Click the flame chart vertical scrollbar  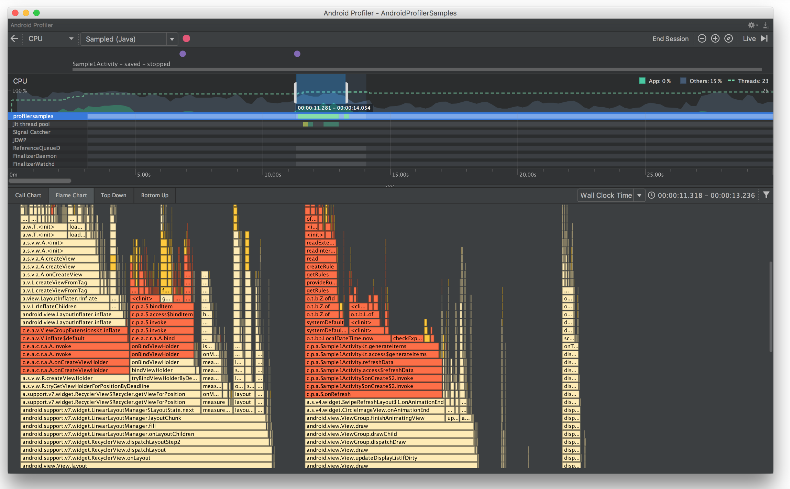click(770, 306)
